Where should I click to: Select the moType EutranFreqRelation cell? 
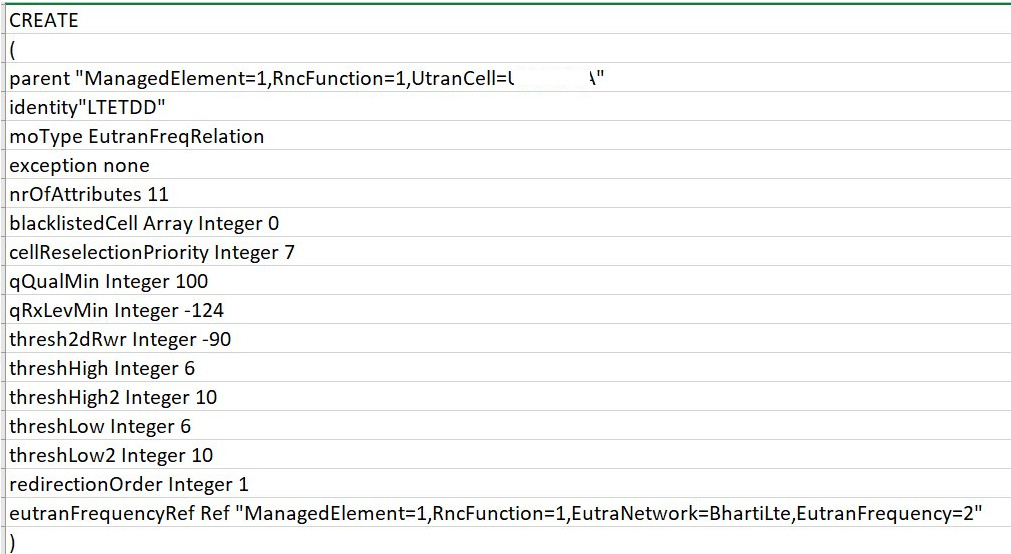pyautogui.click(x=508, y=136)
